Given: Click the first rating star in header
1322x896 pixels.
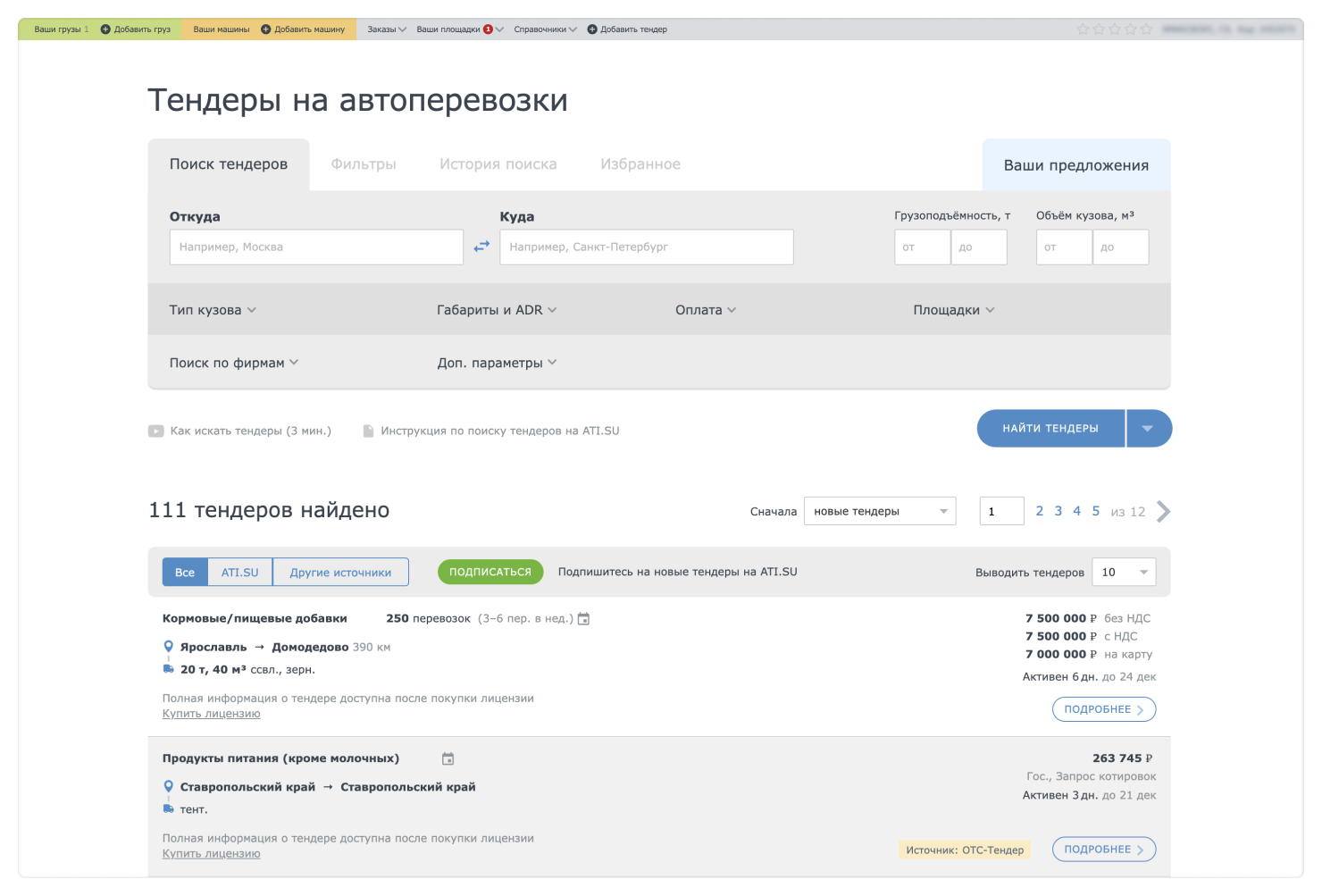Looking at the screenshot, I should 1083,29.
